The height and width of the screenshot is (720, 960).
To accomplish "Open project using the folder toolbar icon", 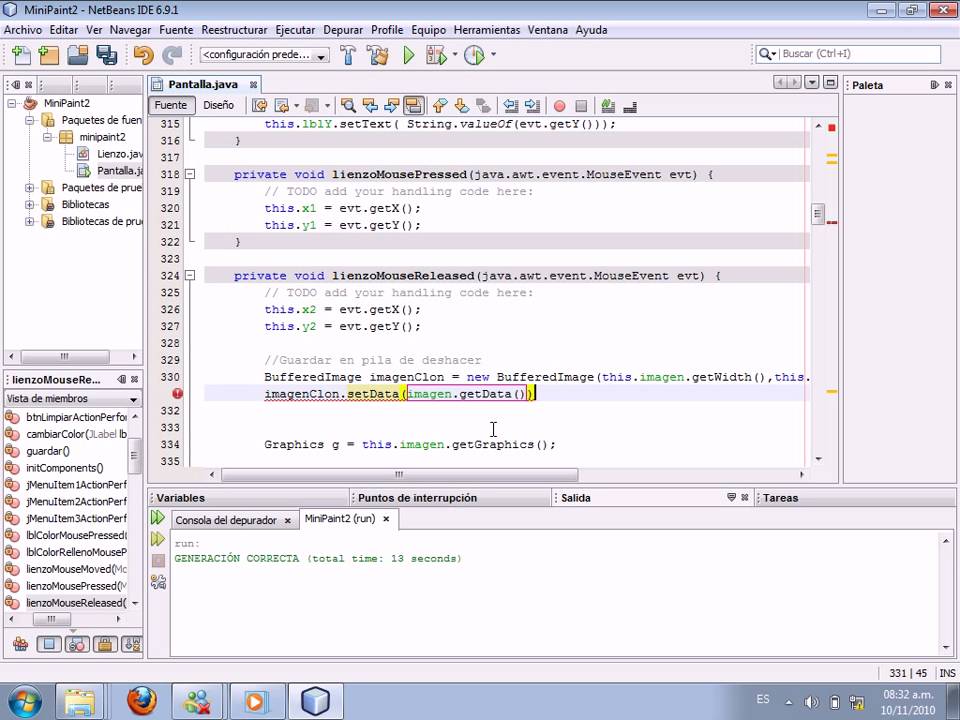I will click(x=78, y=55).
